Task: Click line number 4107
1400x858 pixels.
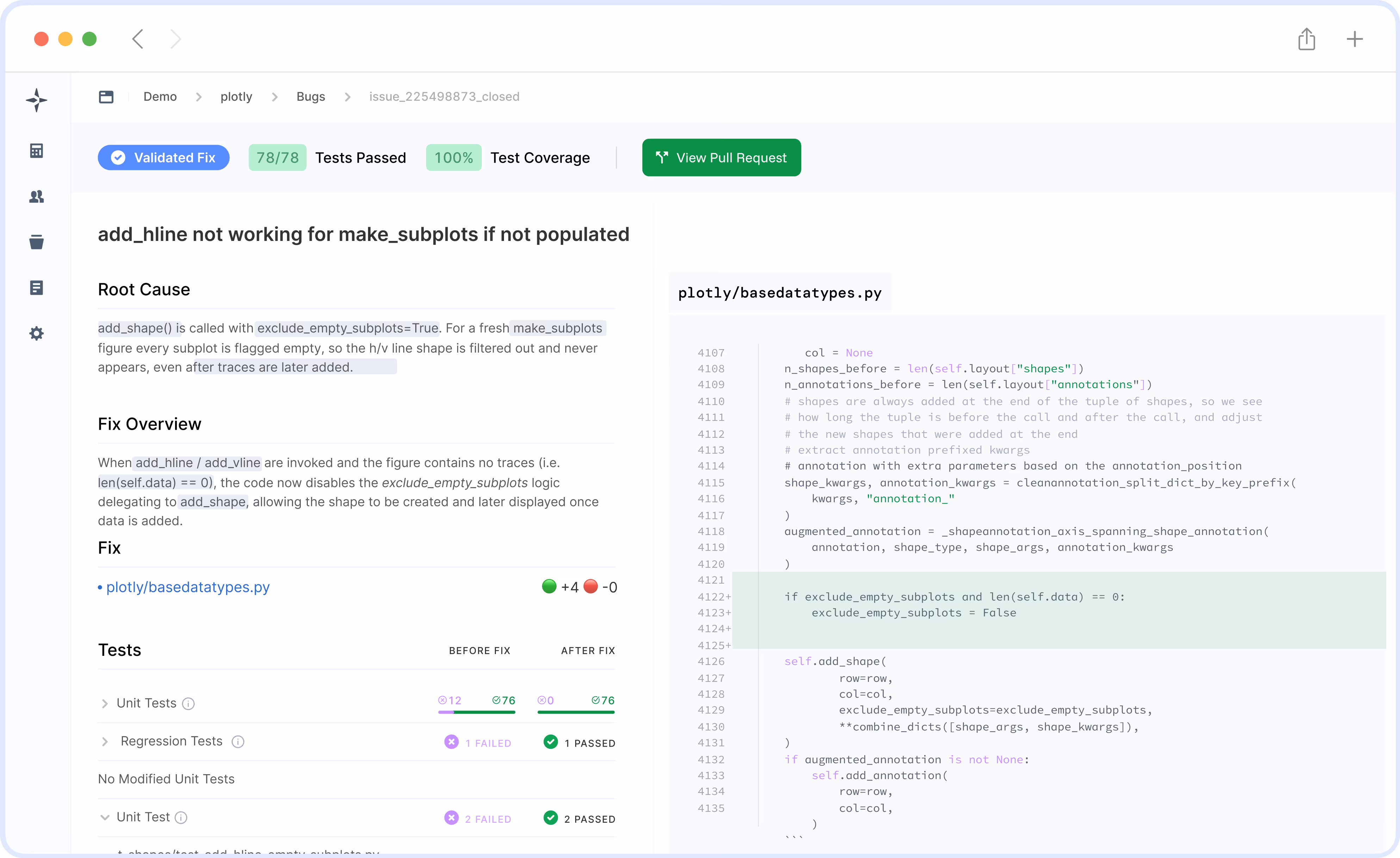Action: (711, 353)
